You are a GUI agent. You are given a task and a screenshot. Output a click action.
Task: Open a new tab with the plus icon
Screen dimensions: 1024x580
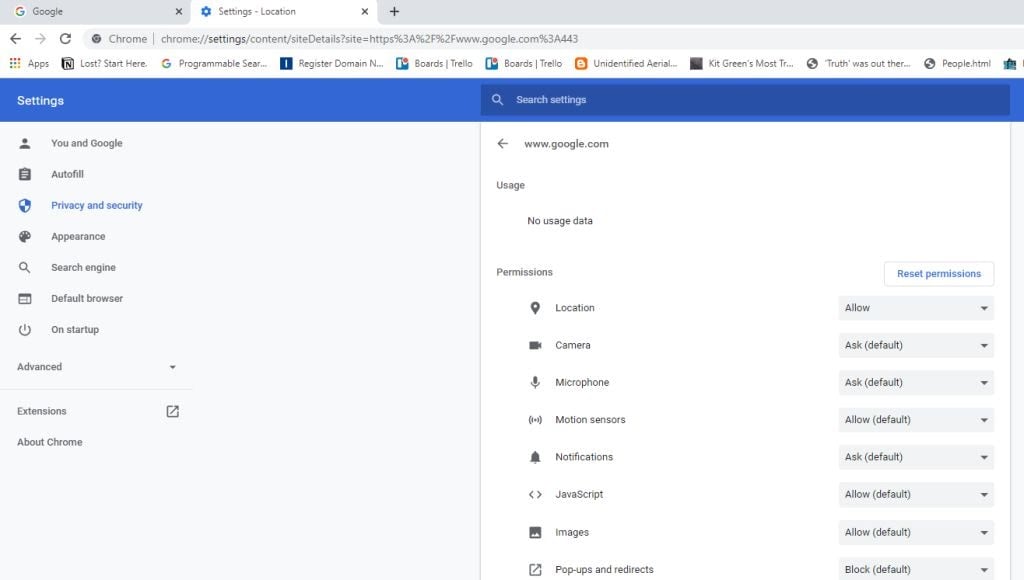click(x=394, y=11)
